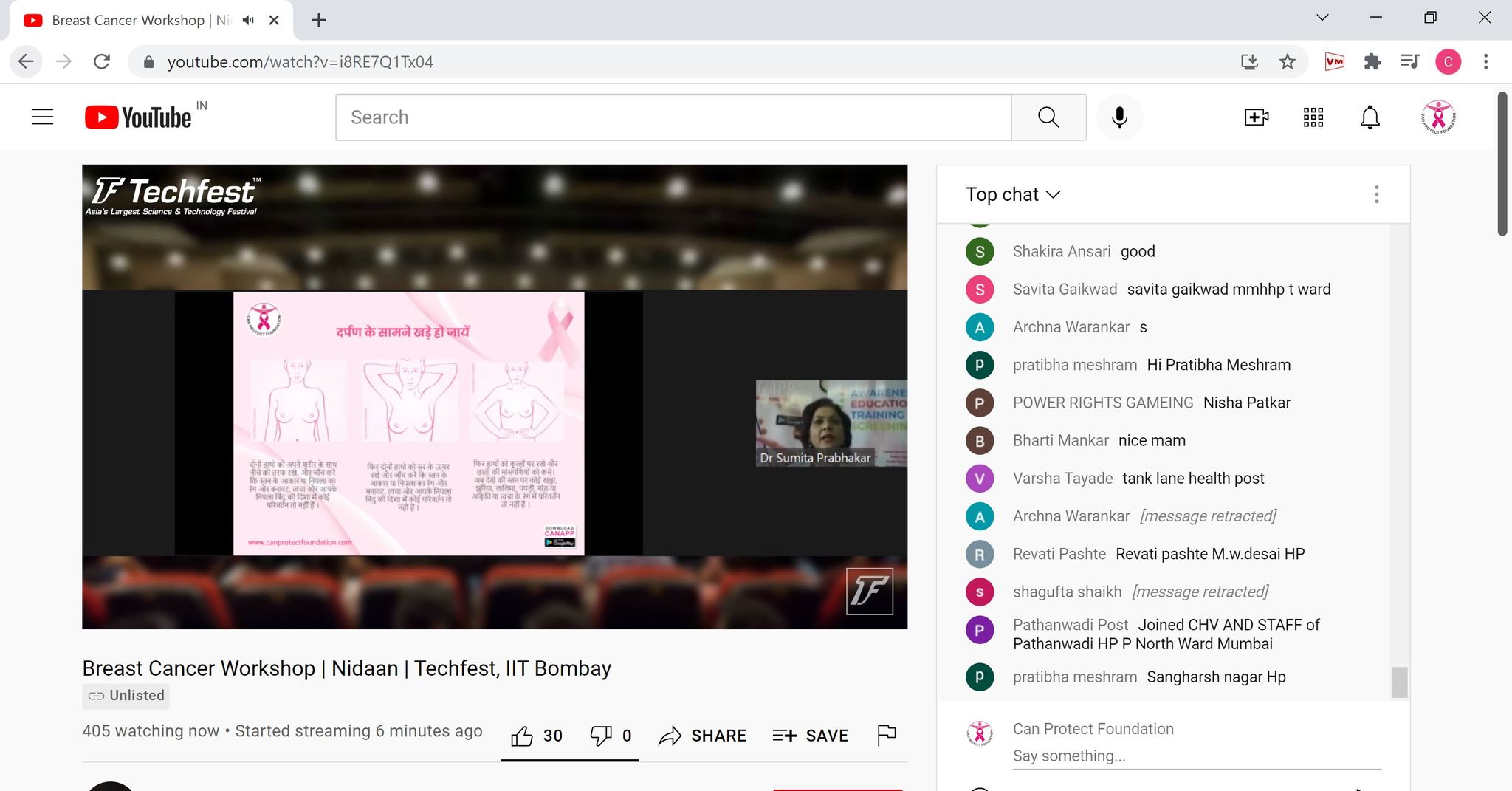Click Bharti Mankar chat author name
This screenshot has width=1512, height=791.
[x=1060, y=440]
